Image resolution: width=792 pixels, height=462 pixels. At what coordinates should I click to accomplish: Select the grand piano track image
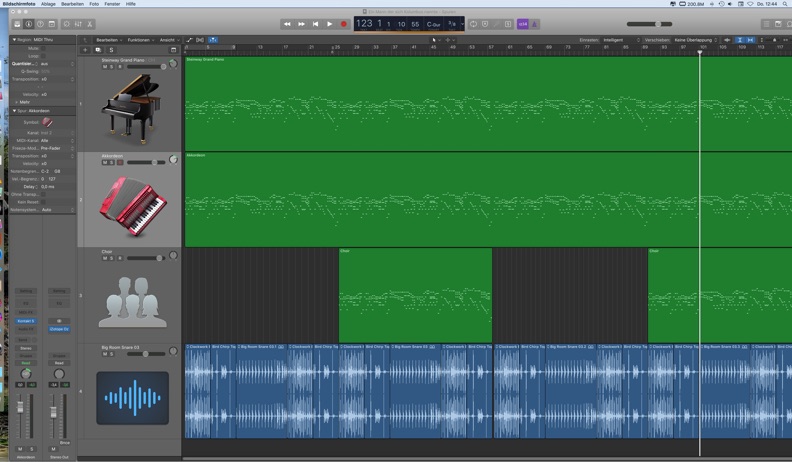(x=131, y=109)
